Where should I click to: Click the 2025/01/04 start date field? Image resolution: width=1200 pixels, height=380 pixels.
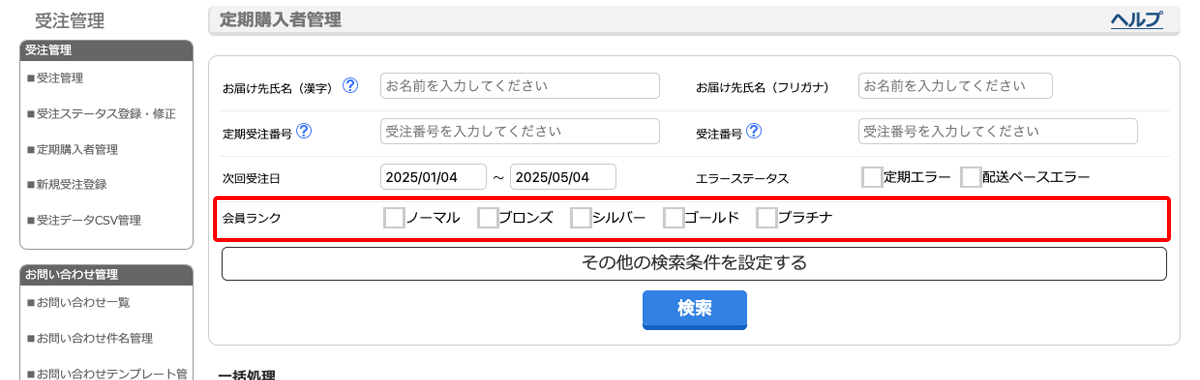433,177
